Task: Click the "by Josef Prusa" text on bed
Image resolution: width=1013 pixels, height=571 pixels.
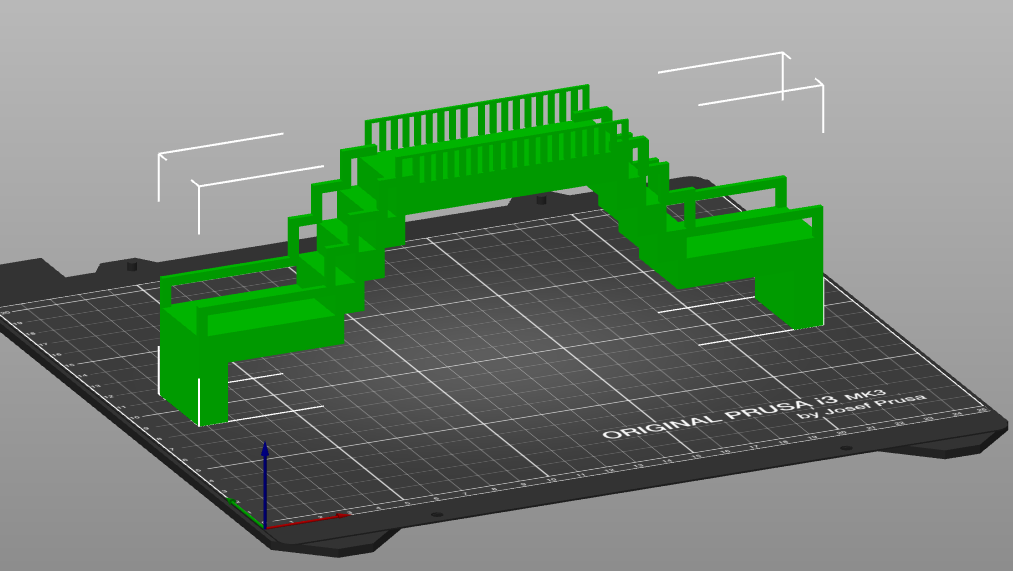Action: click(860, 406)
